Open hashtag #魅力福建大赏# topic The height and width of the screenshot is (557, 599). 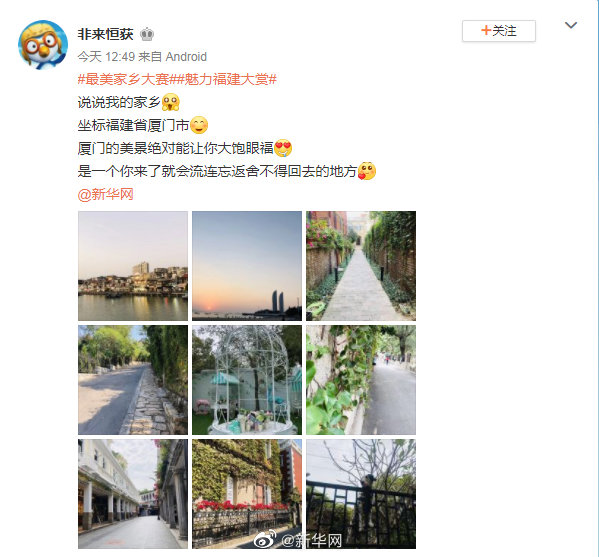[x=227, y=79]
